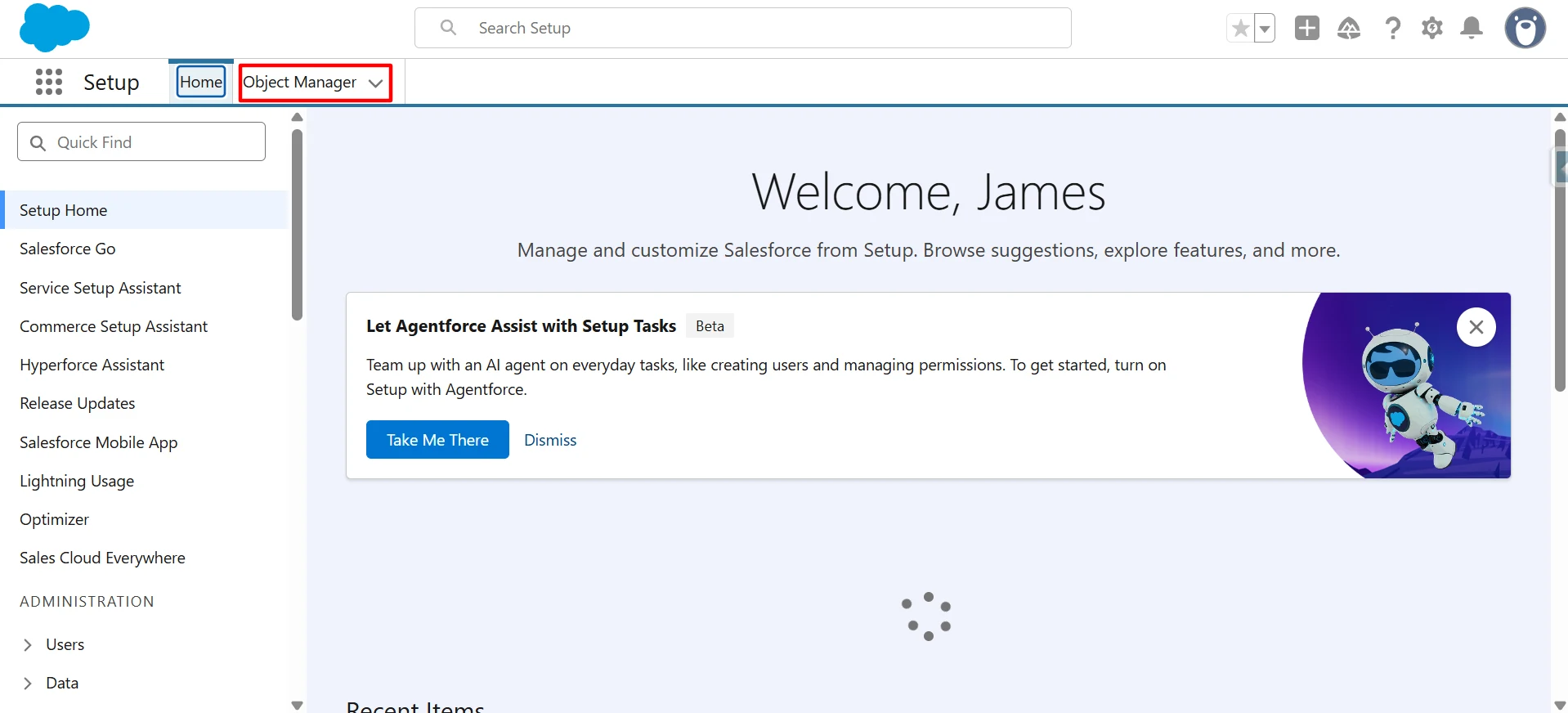Image resolution: width=1568 pixels, height=713 pixels.
Task: Open the user profile avatar
Action: (1525, 29)
